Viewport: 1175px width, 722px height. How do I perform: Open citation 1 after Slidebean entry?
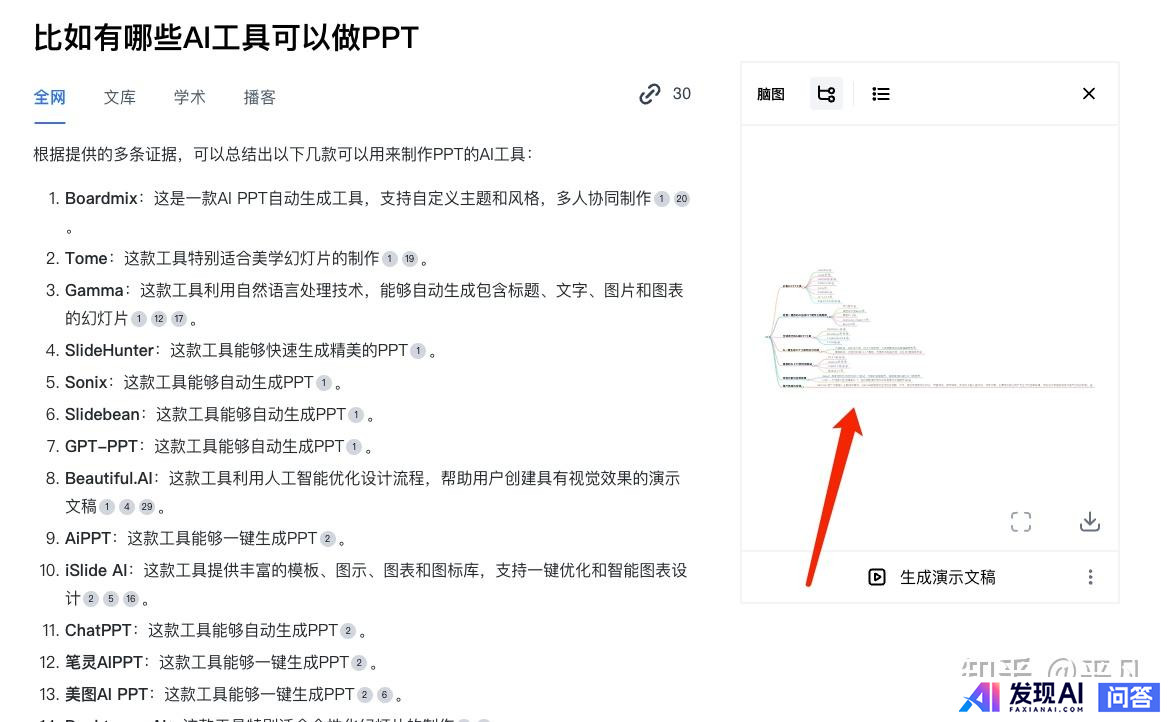coord(356,415)
